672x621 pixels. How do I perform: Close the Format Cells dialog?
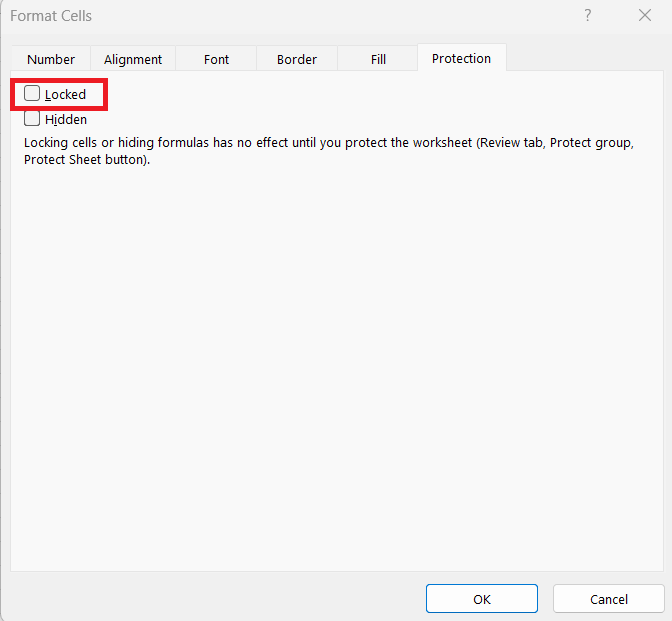(x=645, y=16)
